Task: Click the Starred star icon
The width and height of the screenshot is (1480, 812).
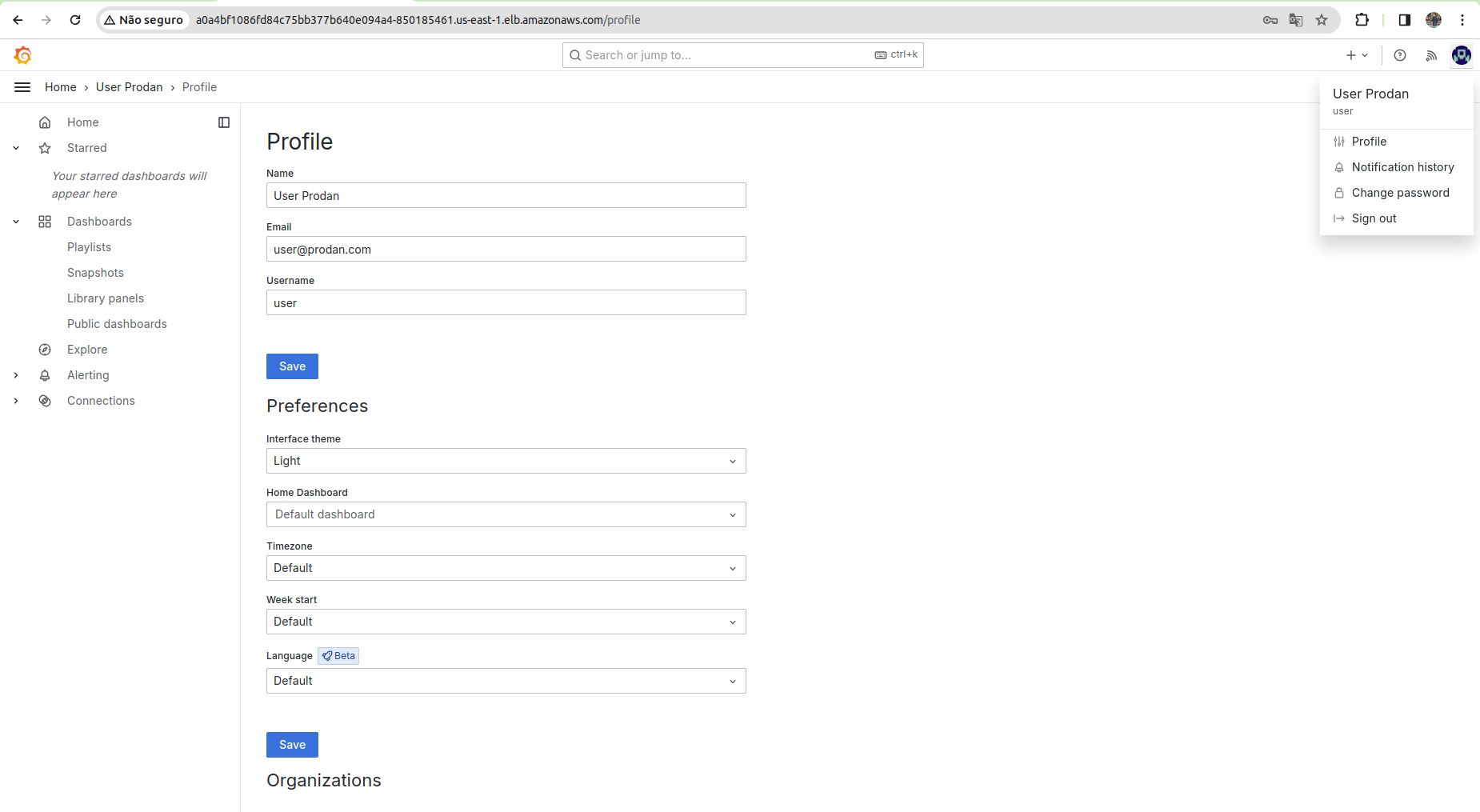Action: (x=45, y=148)
